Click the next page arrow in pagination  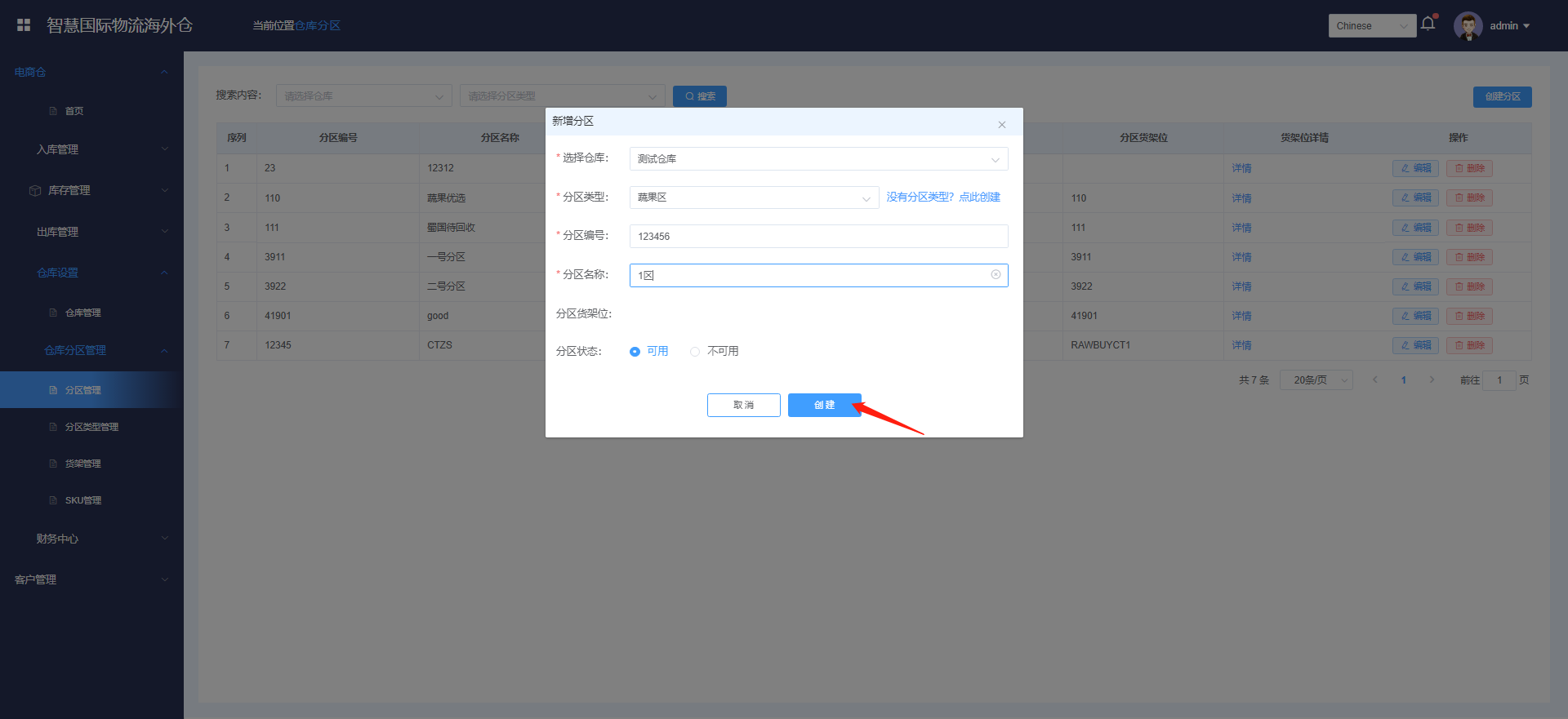[x=1432, y=379]
